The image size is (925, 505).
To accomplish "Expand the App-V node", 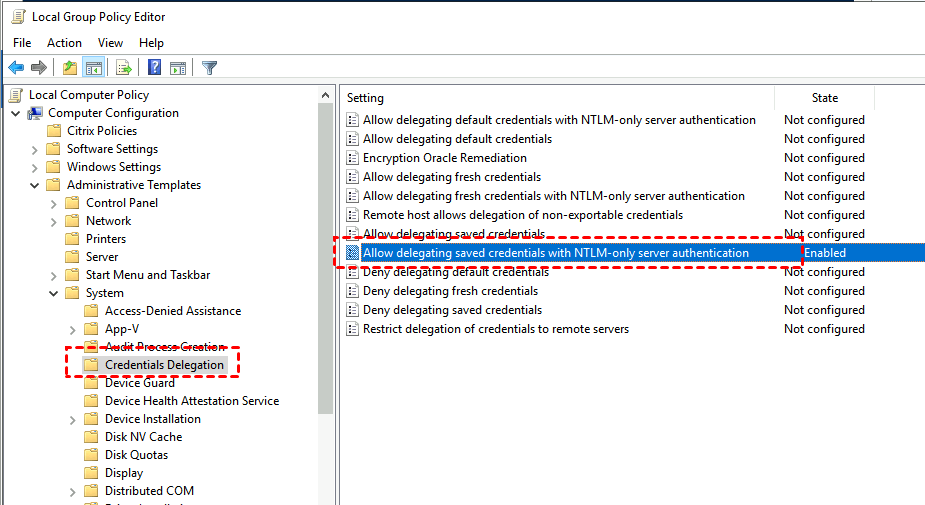I will pos(73,330).
